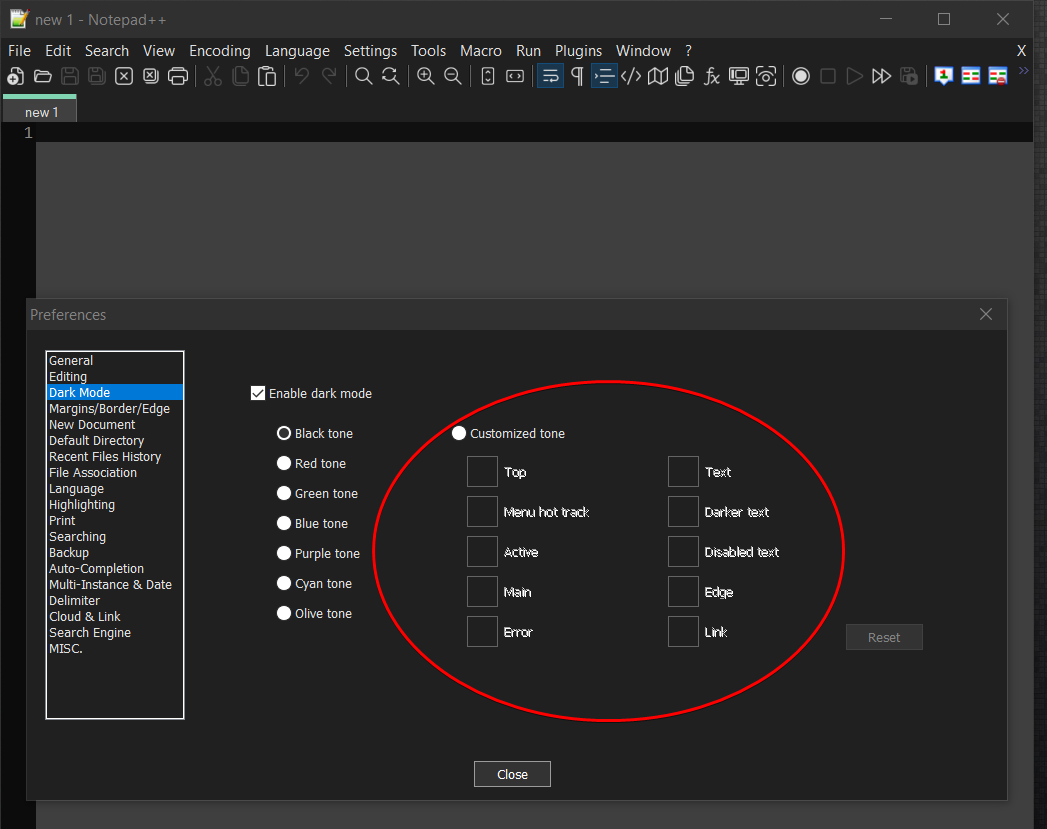Click the Zoom in toolbar icon

click(x=426, y=76)
